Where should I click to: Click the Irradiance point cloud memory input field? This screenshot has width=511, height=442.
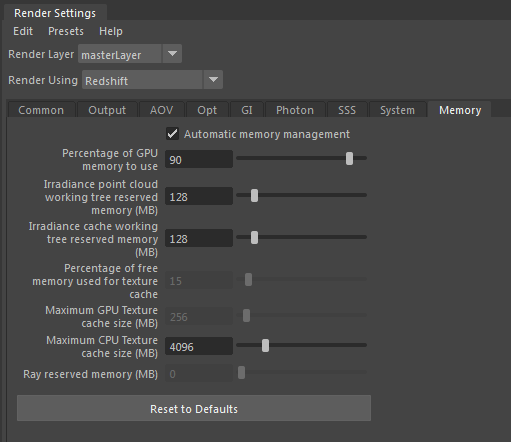click(199, 196)
